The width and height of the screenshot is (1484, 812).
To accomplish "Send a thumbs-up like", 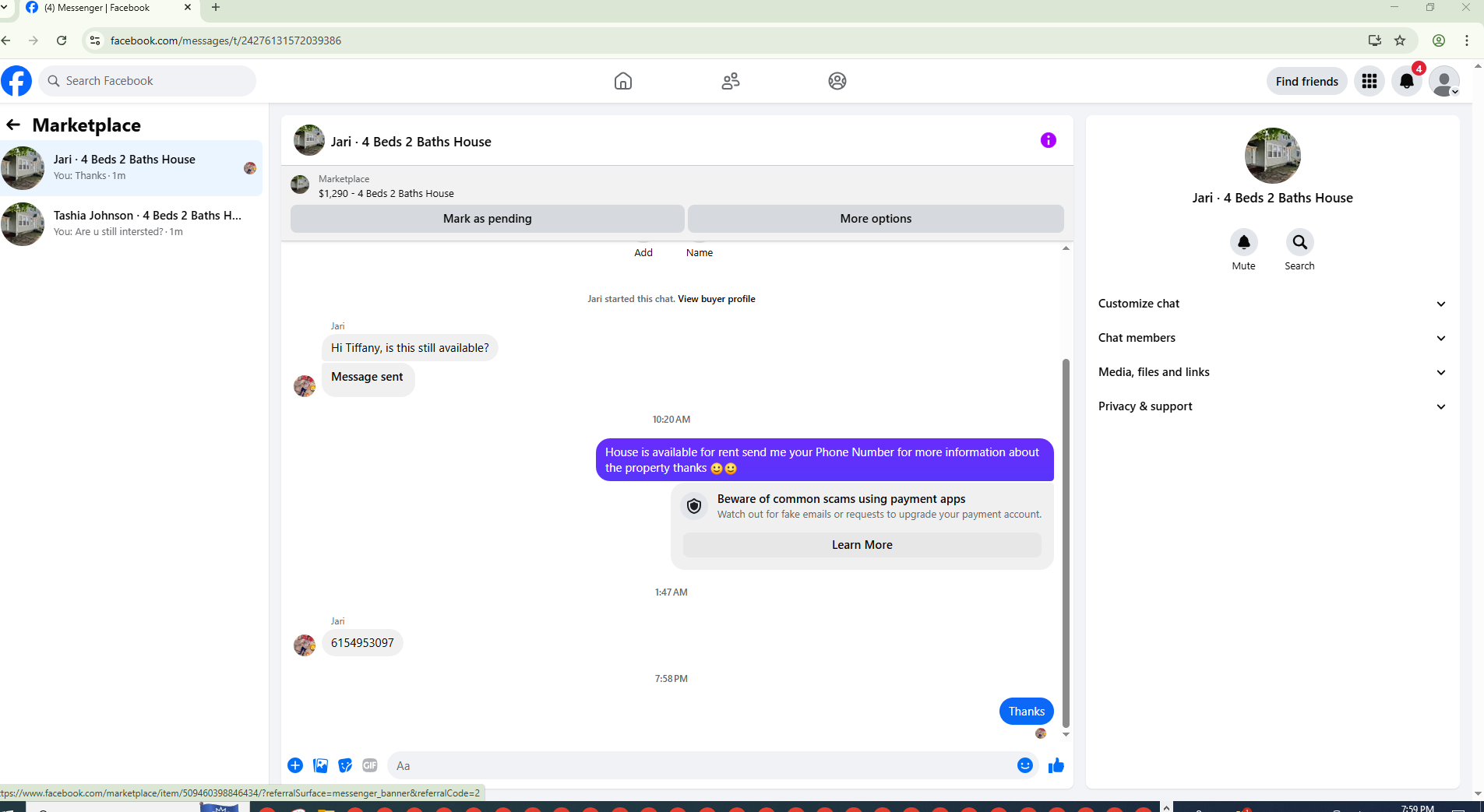I will click(x=1056, y=765).
